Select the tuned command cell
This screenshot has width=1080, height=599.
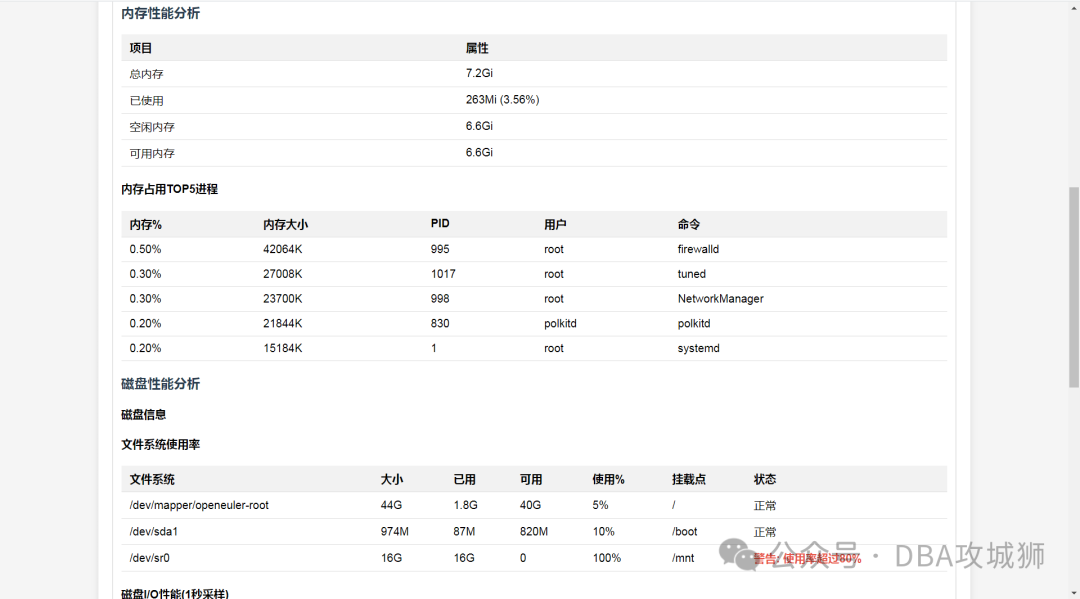(x=692, y=274)
